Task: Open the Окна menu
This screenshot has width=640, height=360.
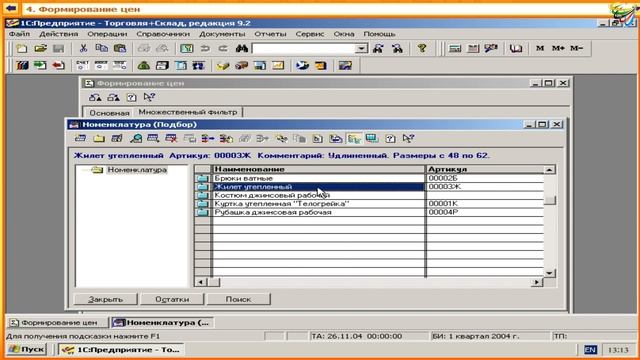Action: [344, 34]
